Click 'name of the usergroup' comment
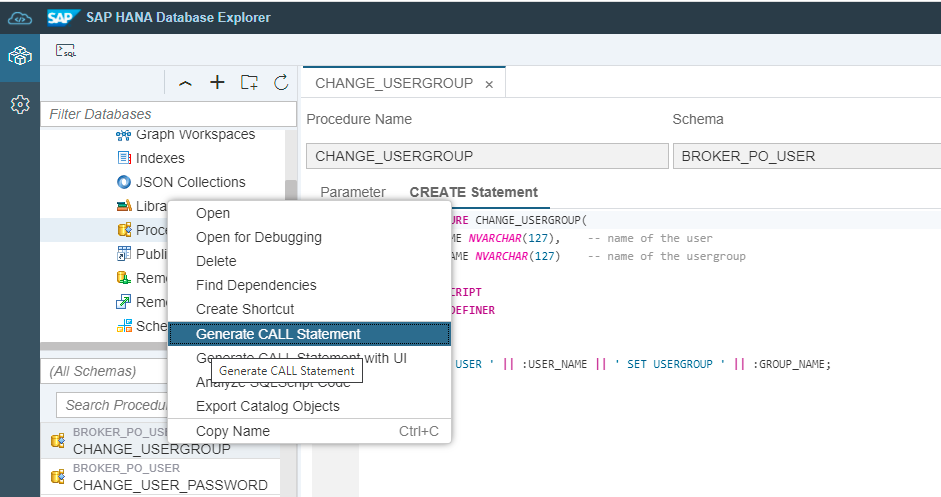This screenshot has height=497, width=941. pos(676,256)
